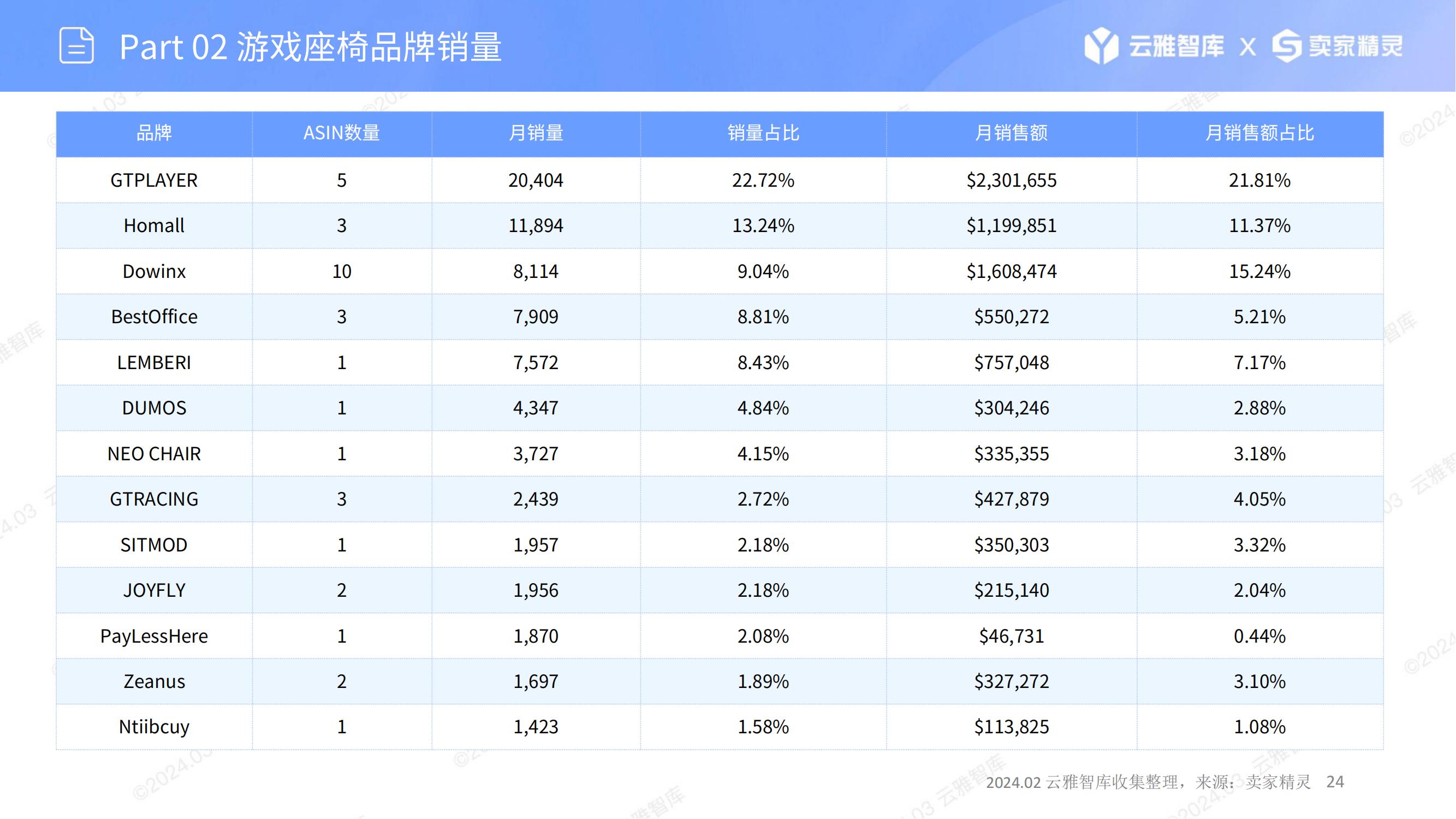Select the ASIN数量 column header
1456x819 pixels.
click(x=341, y=133)
